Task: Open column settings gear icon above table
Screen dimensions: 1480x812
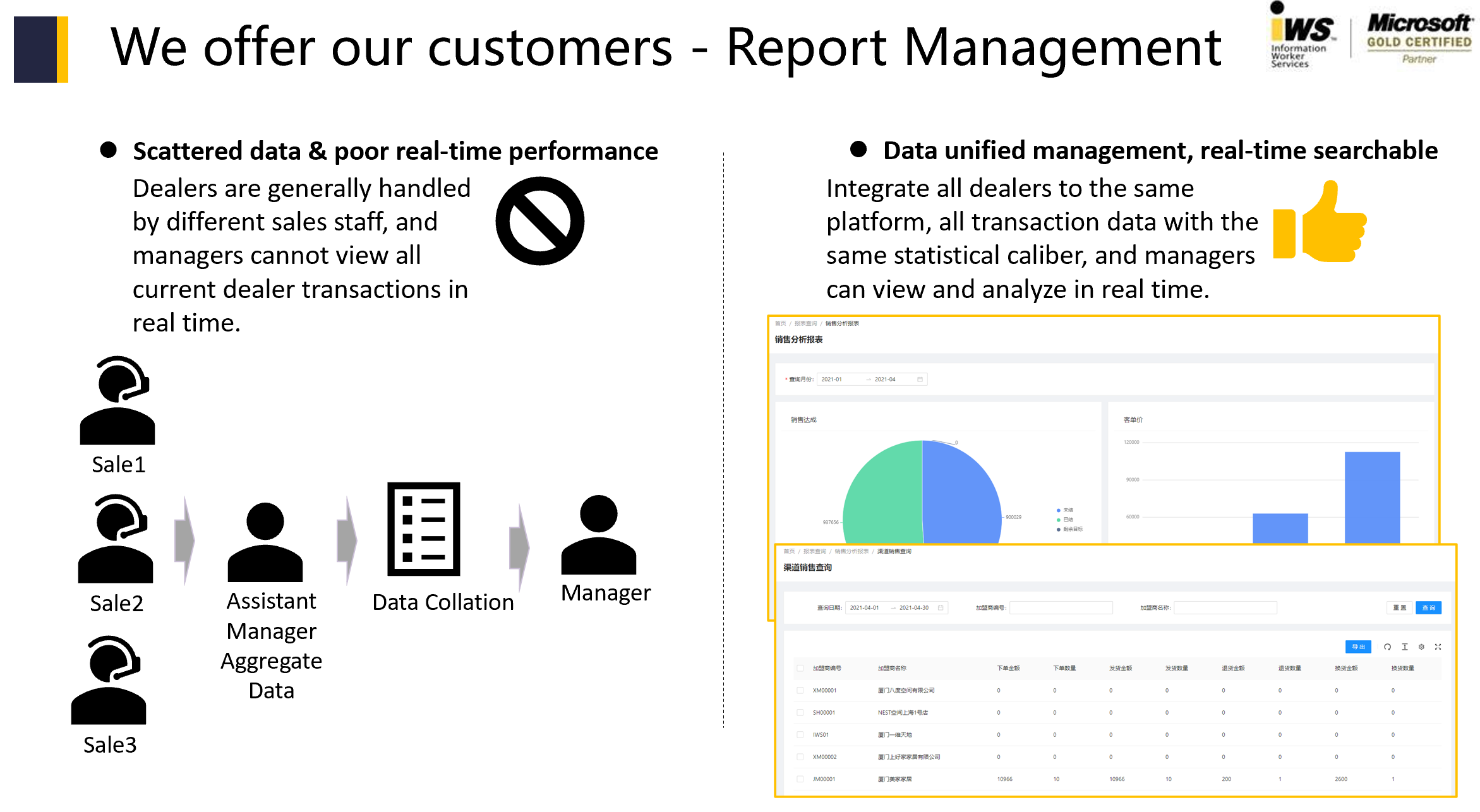Action: pyautogui.click(x=1421, y=647)
